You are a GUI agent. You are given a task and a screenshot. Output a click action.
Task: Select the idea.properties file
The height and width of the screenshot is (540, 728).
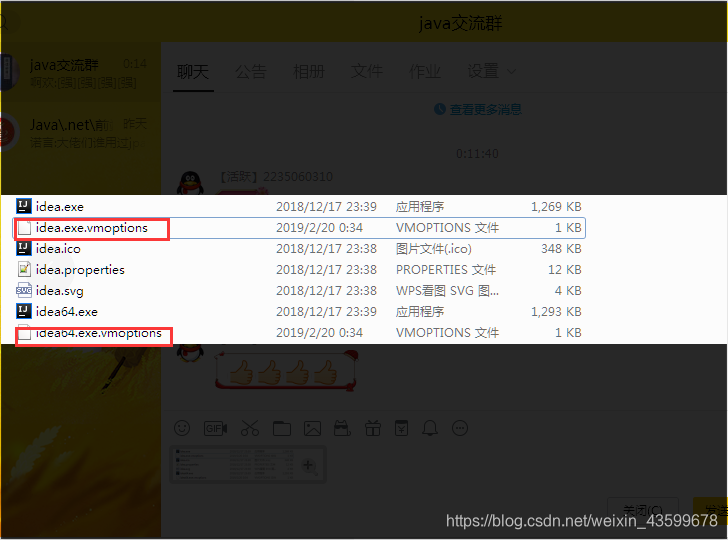299,269
